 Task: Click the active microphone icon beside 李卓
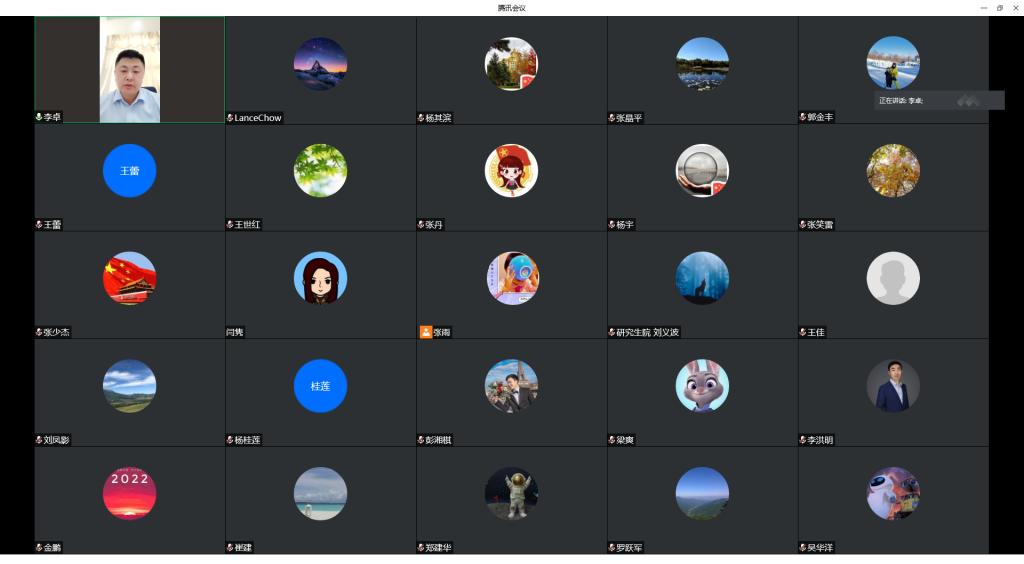(x=39, y=117)
